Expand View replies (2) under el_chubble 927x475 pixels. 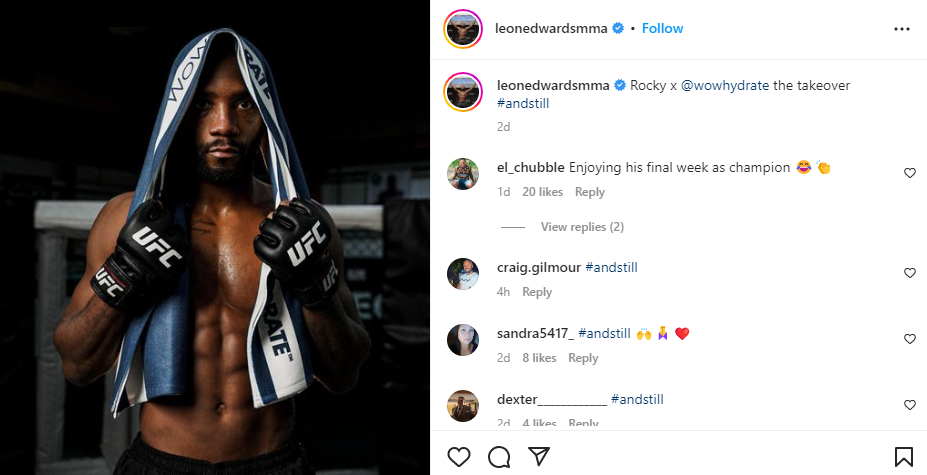pos(581,227)
